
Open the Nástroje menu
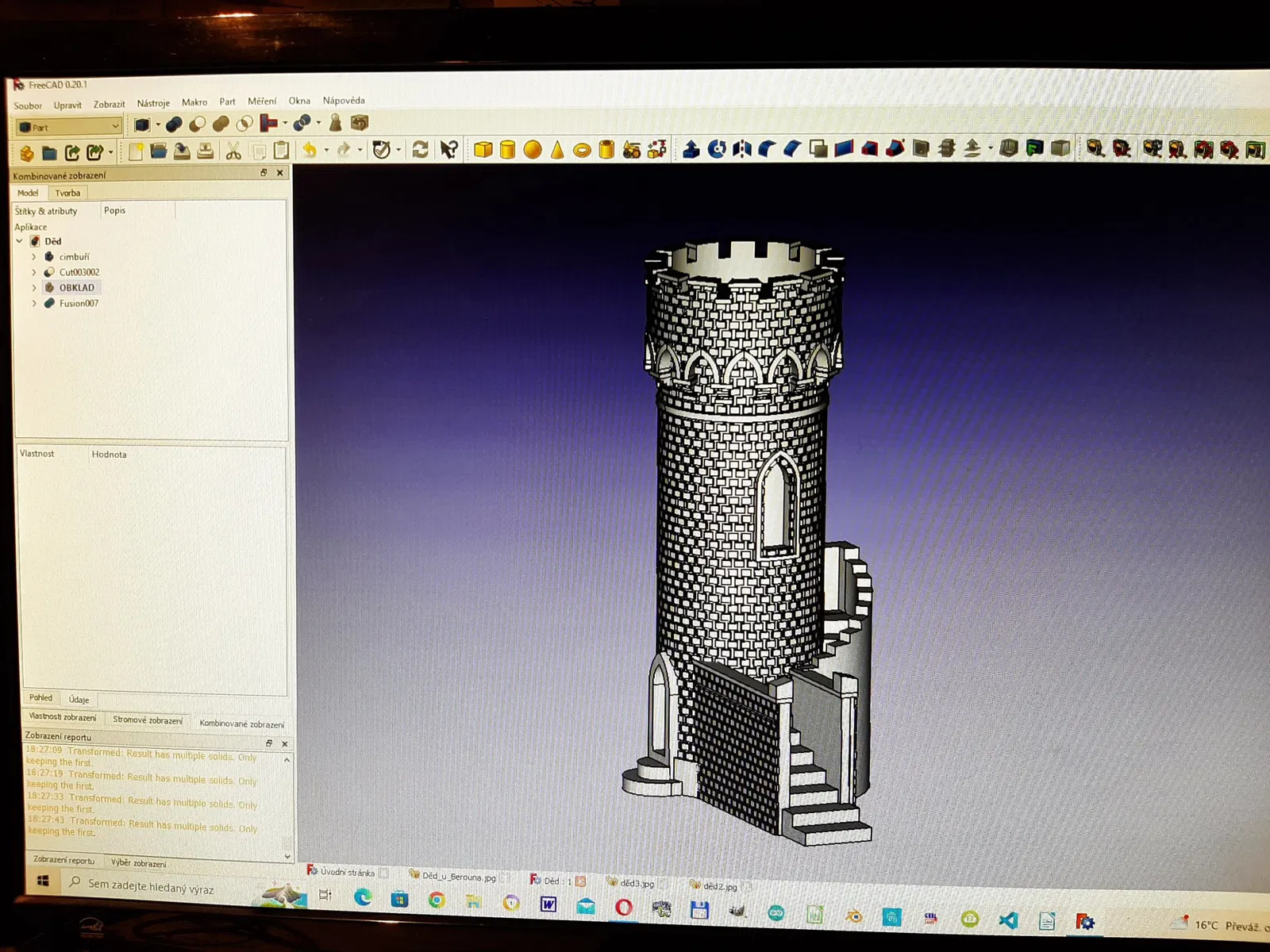click(x=153, y=103)
